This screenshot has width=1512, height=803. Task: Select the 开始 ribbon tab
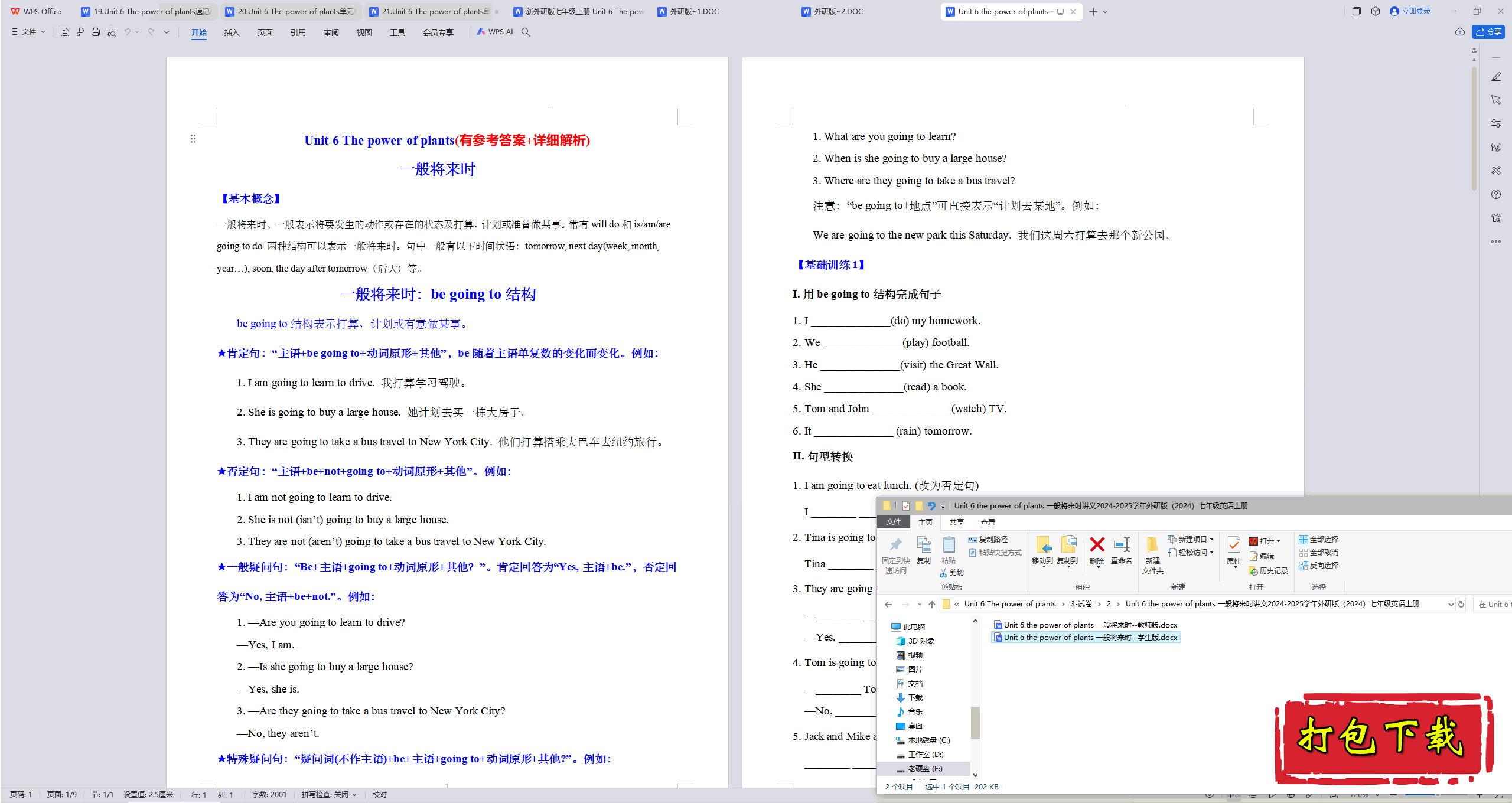pos(198,33)
